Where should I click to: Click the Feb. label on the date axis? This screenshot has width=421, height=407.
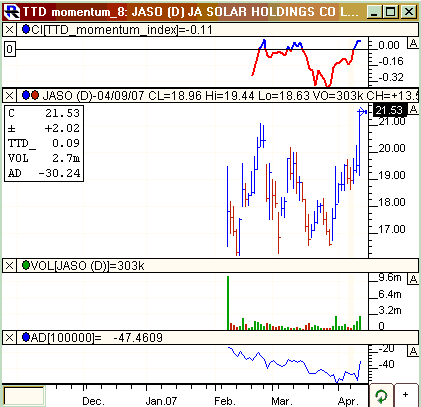point(225,401)
